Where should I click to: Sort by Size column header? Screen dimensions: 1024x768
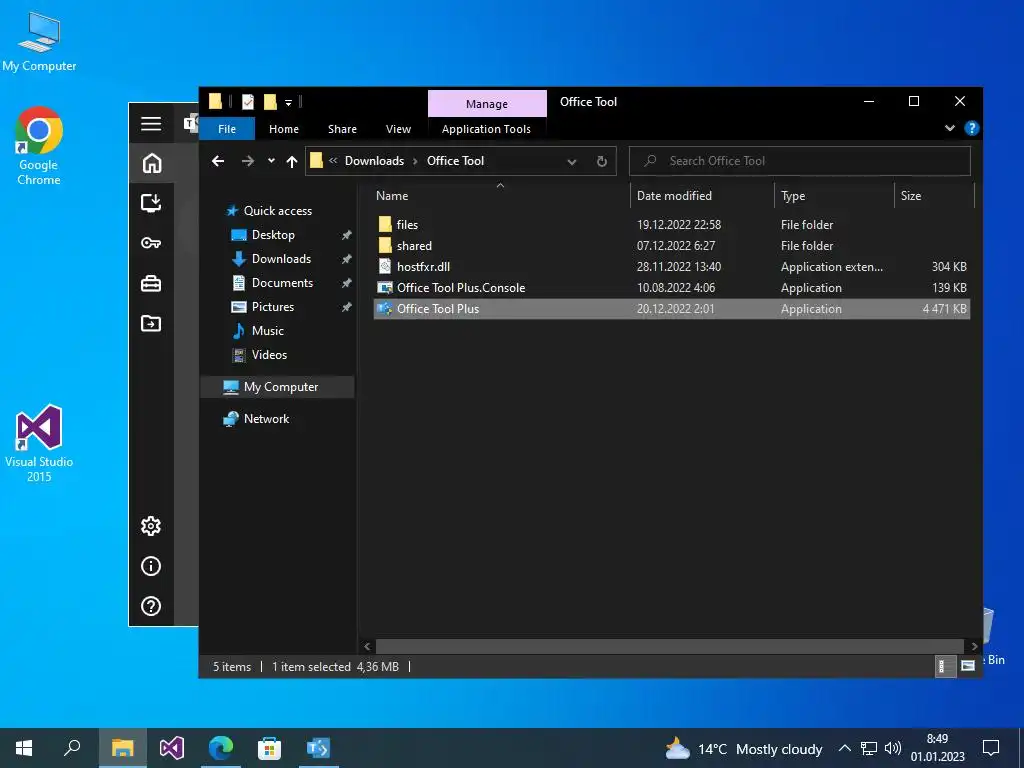(934, 195)
